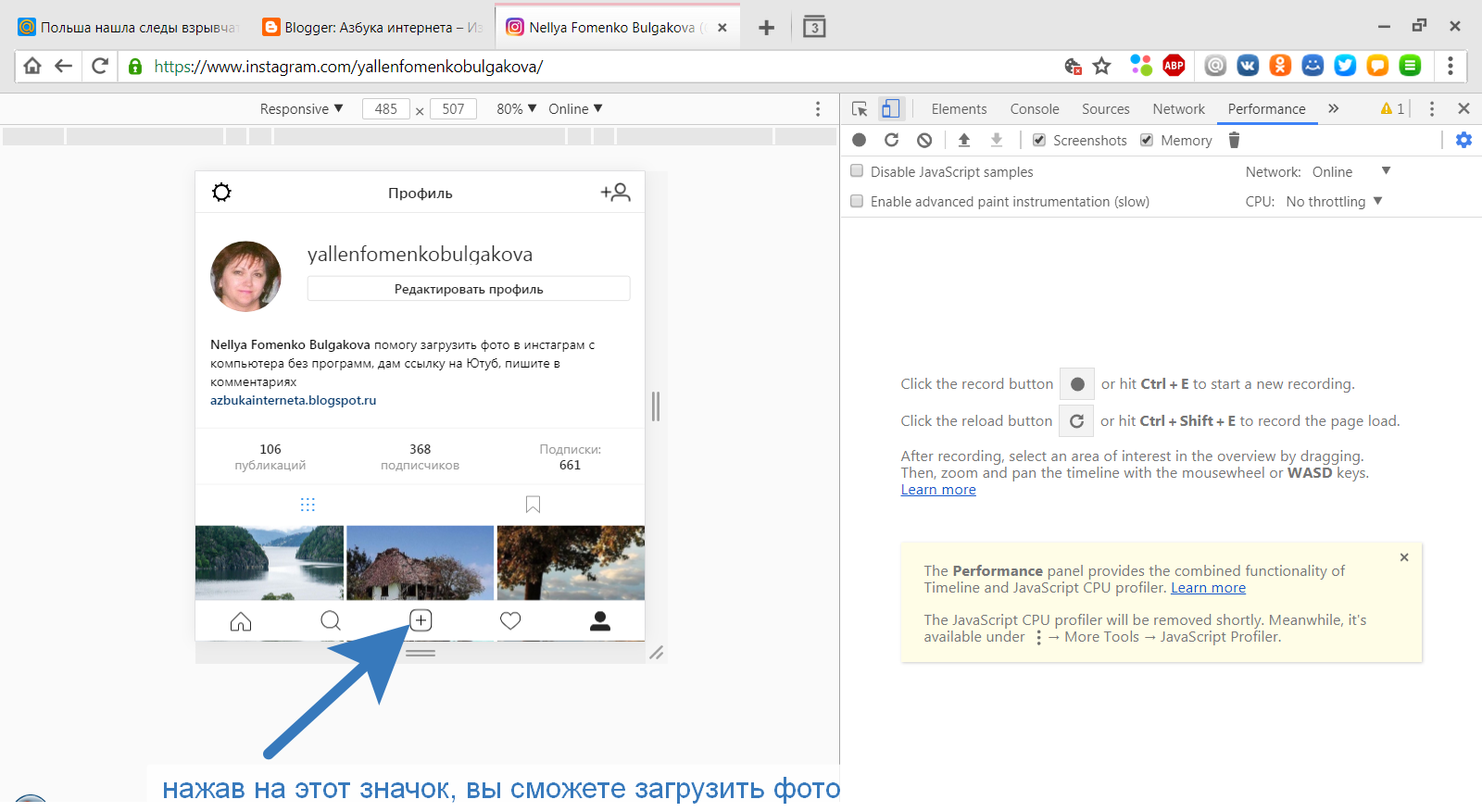1482x812 pixels.
Task: Open the Online throttling dropdown in device toolbar
Action: 575,109
